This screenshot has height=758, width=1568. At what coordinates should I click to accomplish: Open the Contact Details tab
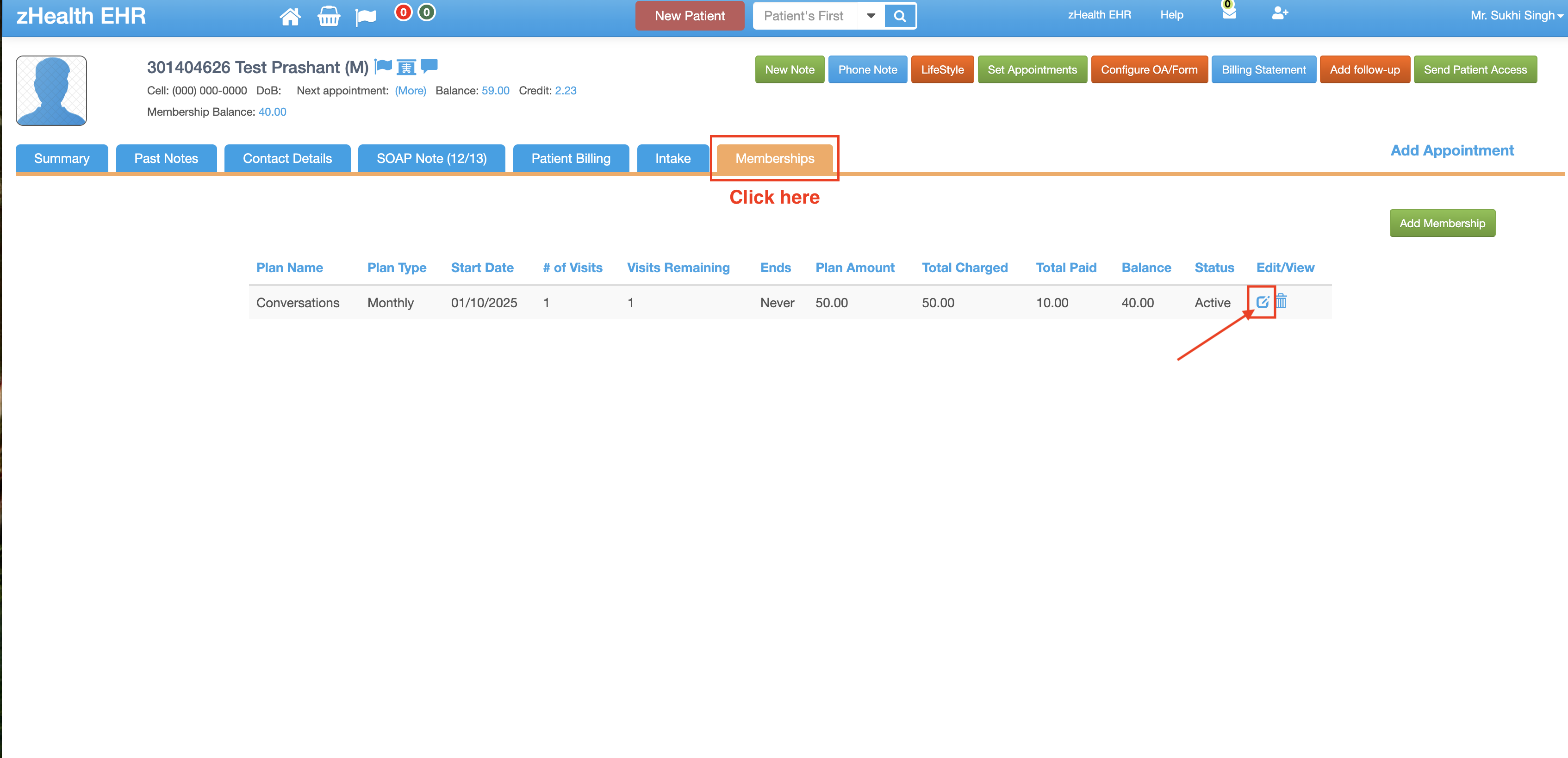coord(287,158)
